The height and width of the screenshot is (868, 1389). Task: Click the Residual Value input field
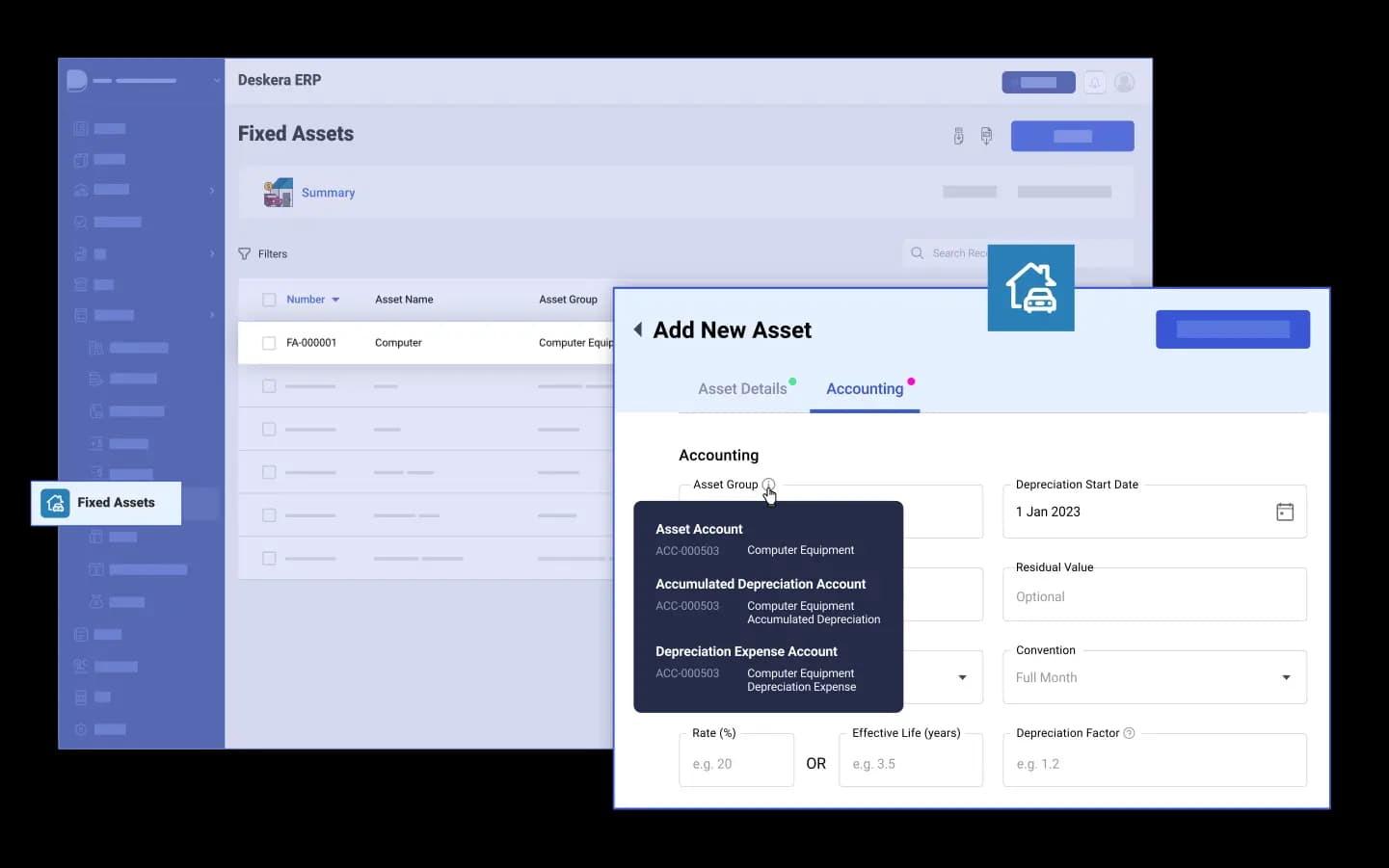1154,596
